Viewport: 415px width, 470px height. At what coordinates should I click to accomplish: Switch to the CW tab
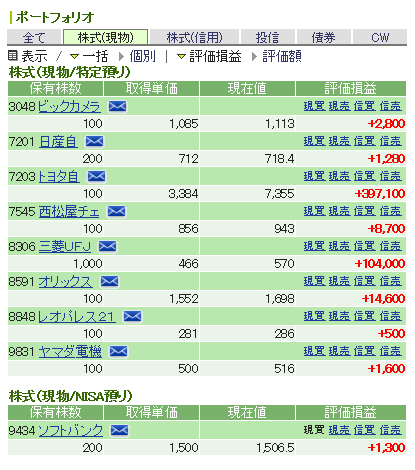point(380,37)
